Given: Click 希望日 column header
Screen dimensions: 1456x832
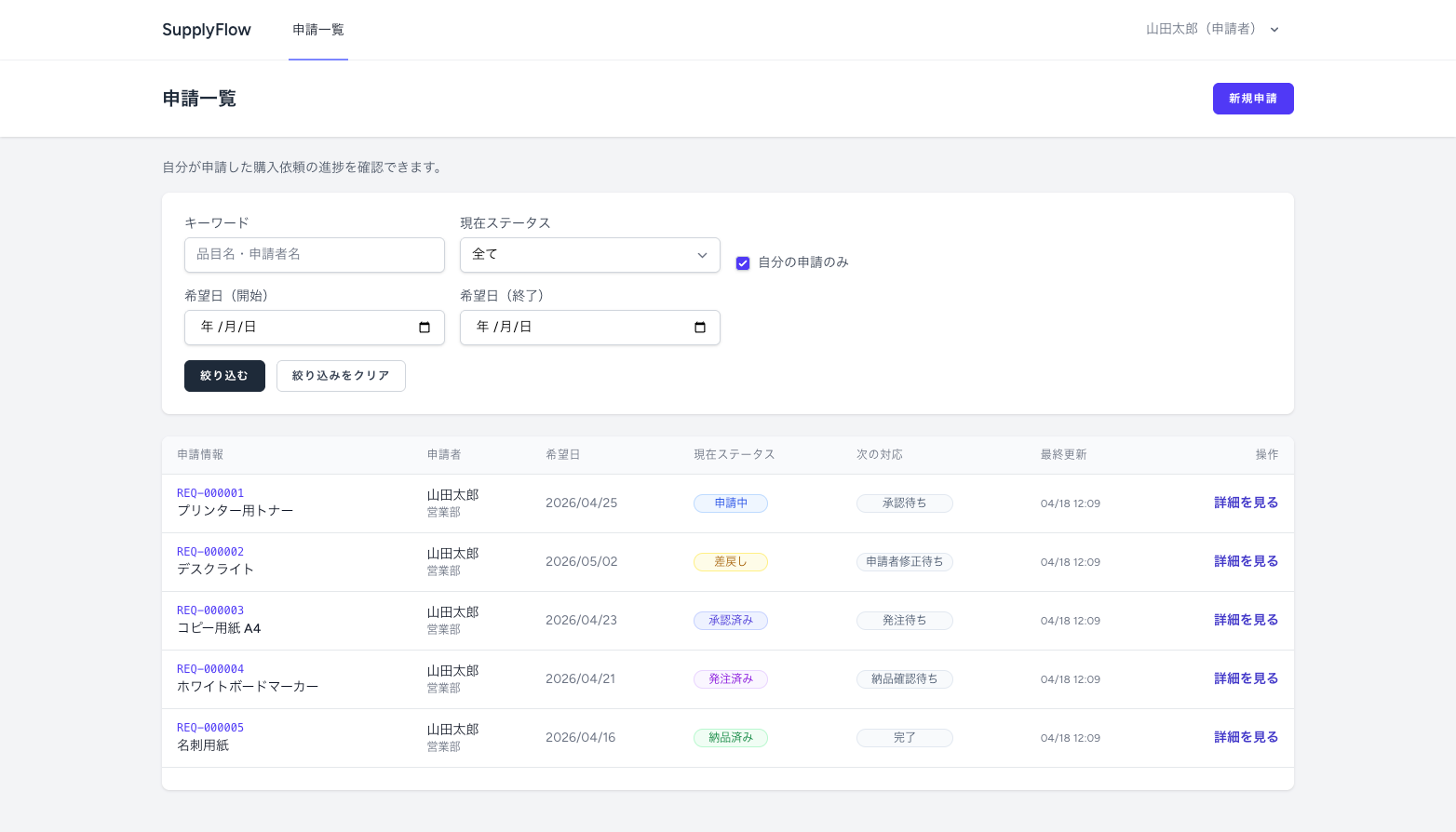Looking at the screenshot, I should (563, 455).
